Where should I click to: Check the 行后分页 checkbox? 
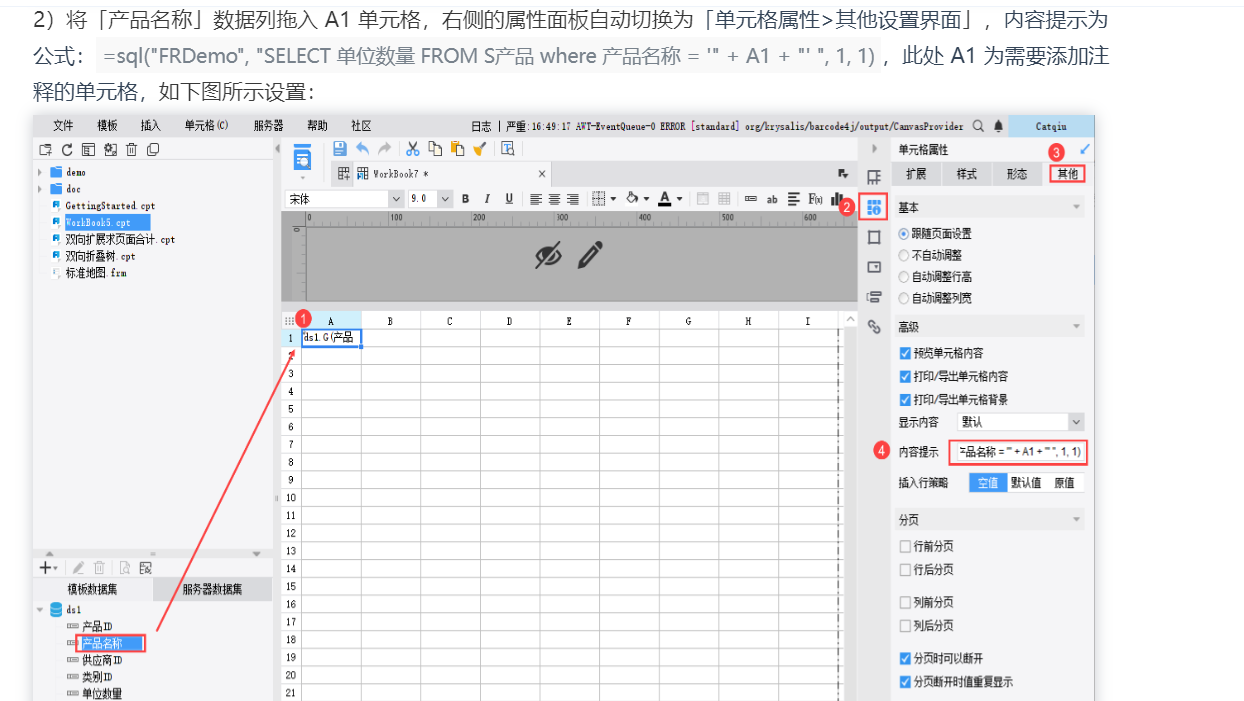905,569
